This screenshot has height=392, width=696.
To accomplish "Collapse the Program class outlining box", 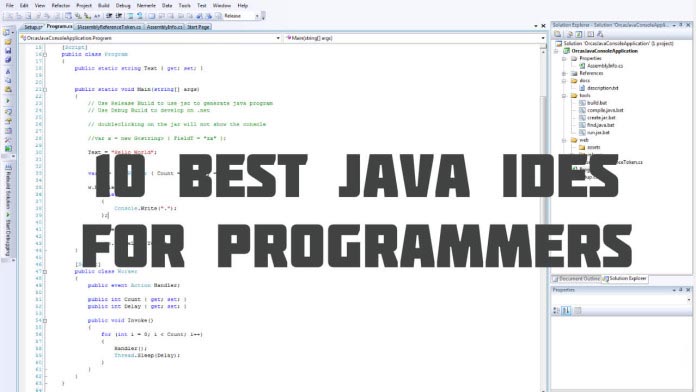I will (45, 55).
